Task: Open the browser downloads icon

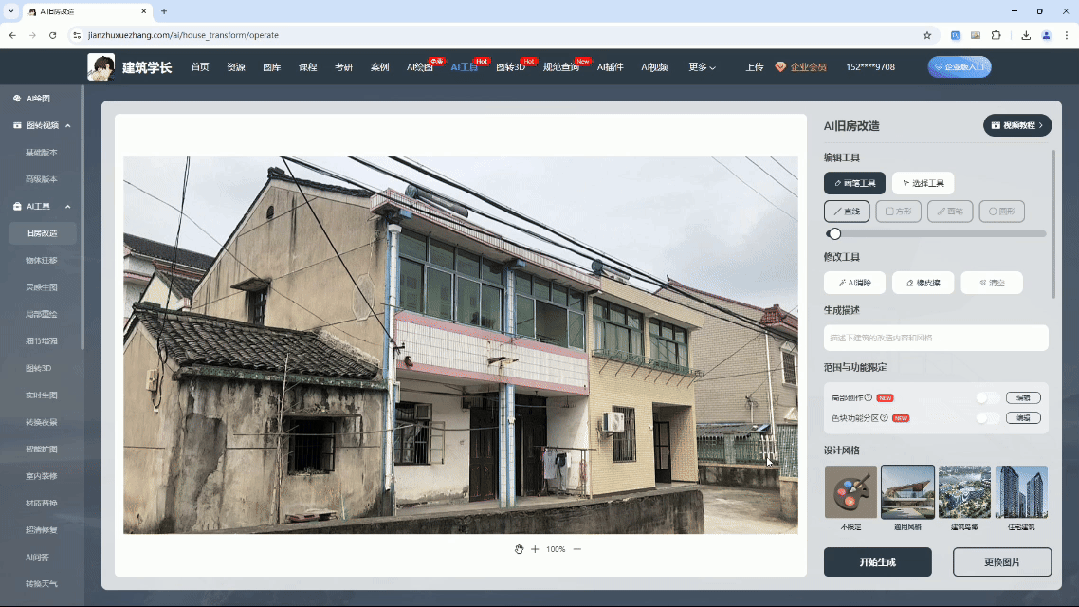Action: (x=1026, y=35)
